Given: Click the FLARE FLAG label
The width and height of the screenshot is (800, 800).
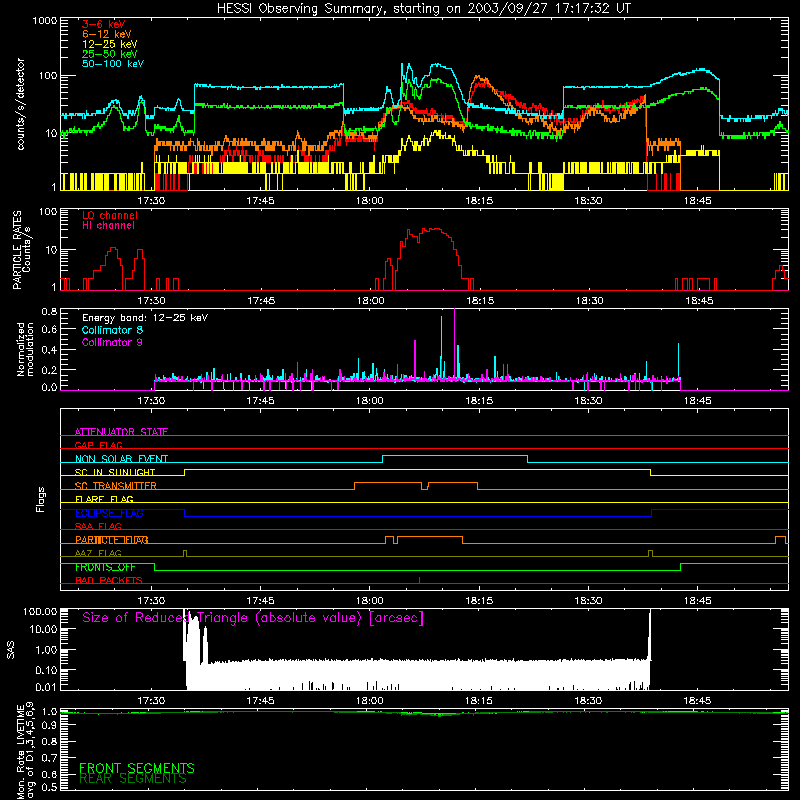Looking at the screenshot, I should [104, 499].
